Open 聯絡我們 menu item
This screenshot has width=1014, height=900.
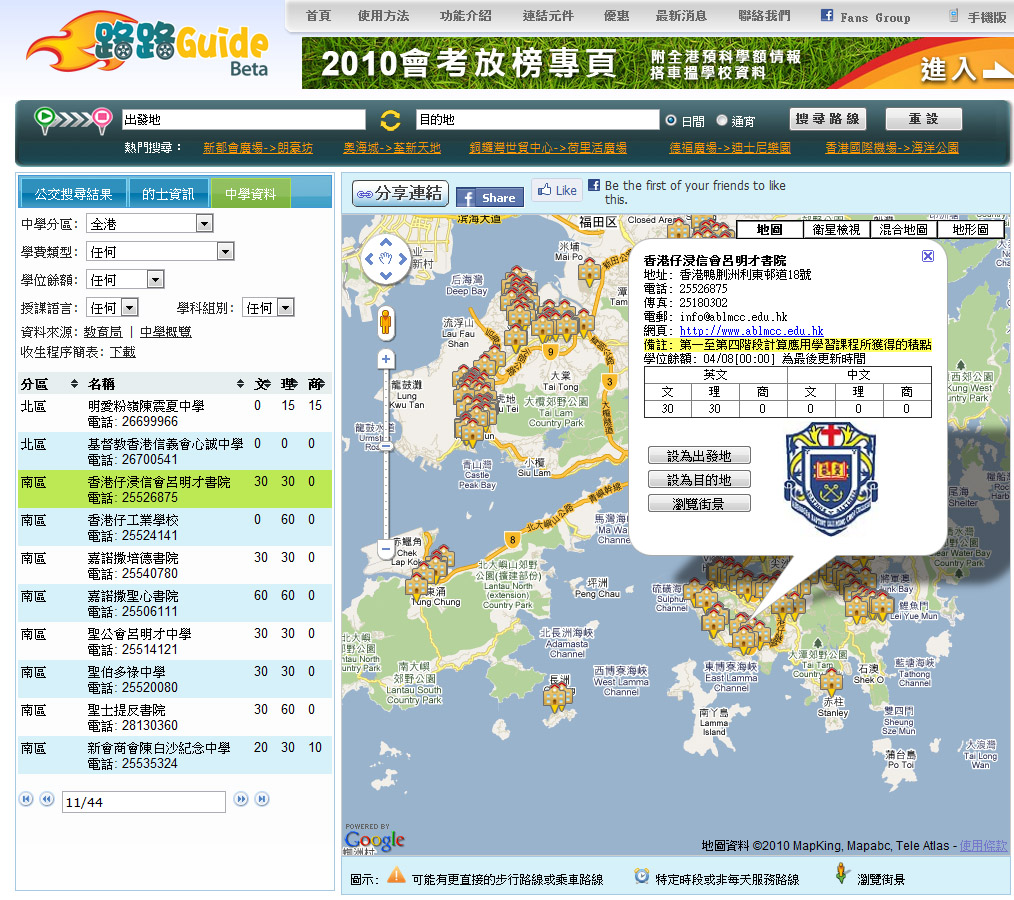(x=764, y=16)
